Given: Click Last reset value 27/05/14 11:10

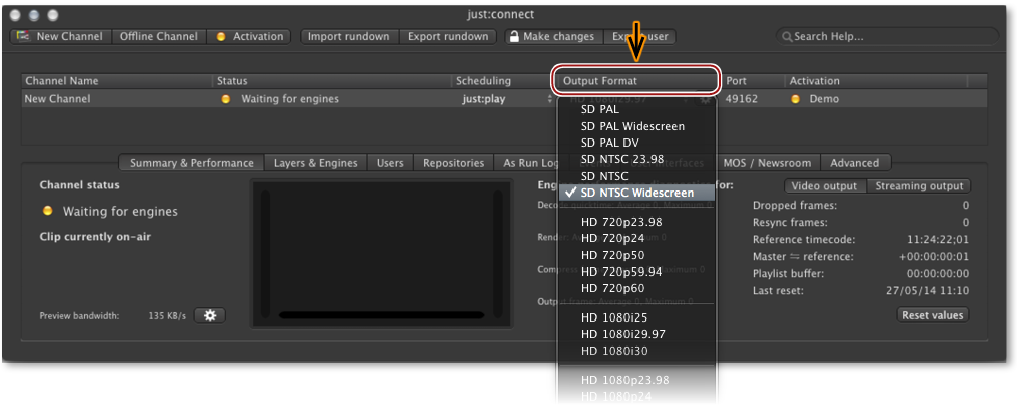Looking at the screenshot, I should pos(927,290).
